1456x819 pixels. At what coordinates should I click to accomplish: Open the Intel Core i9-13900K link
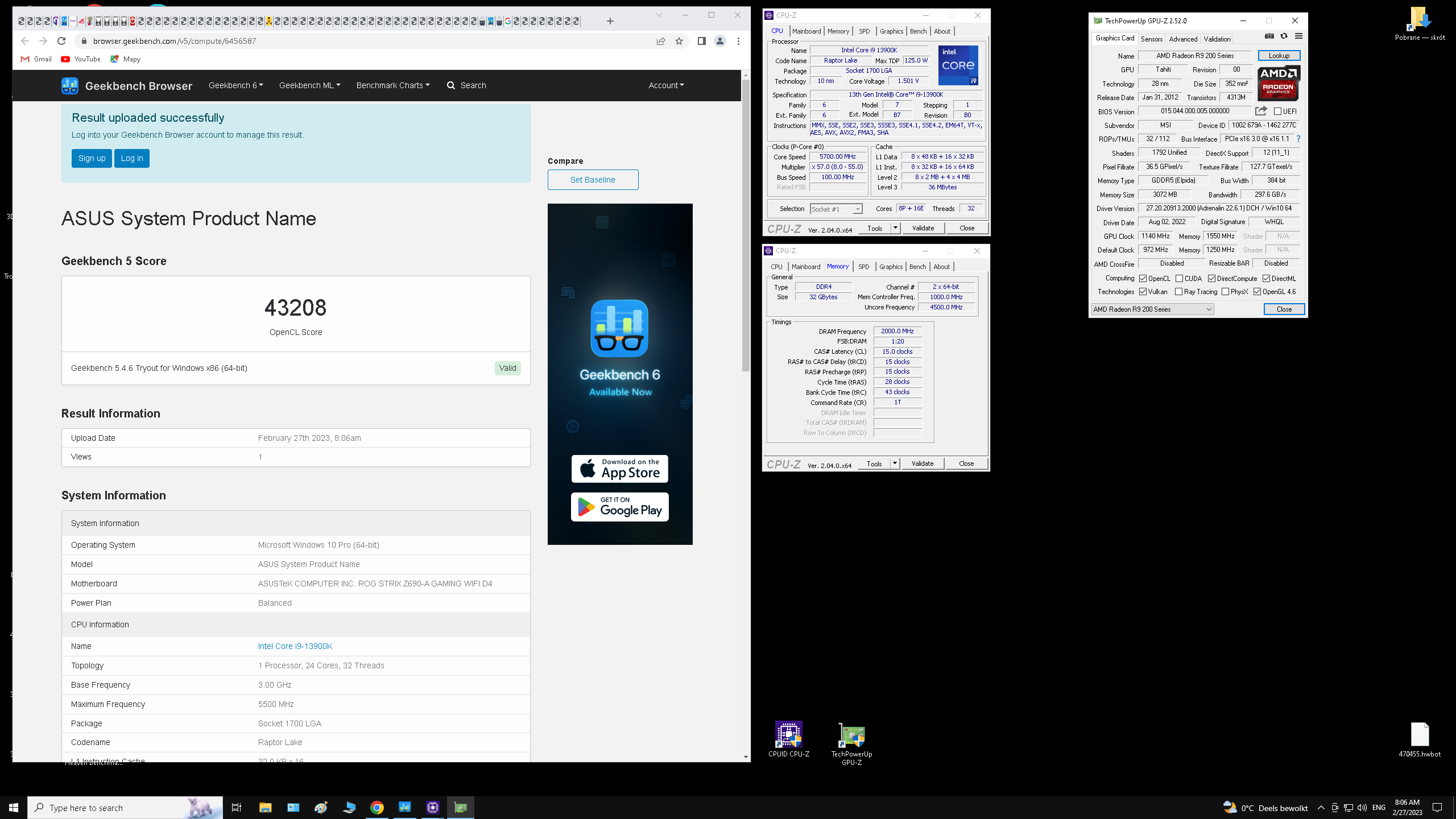pos(295,646)
